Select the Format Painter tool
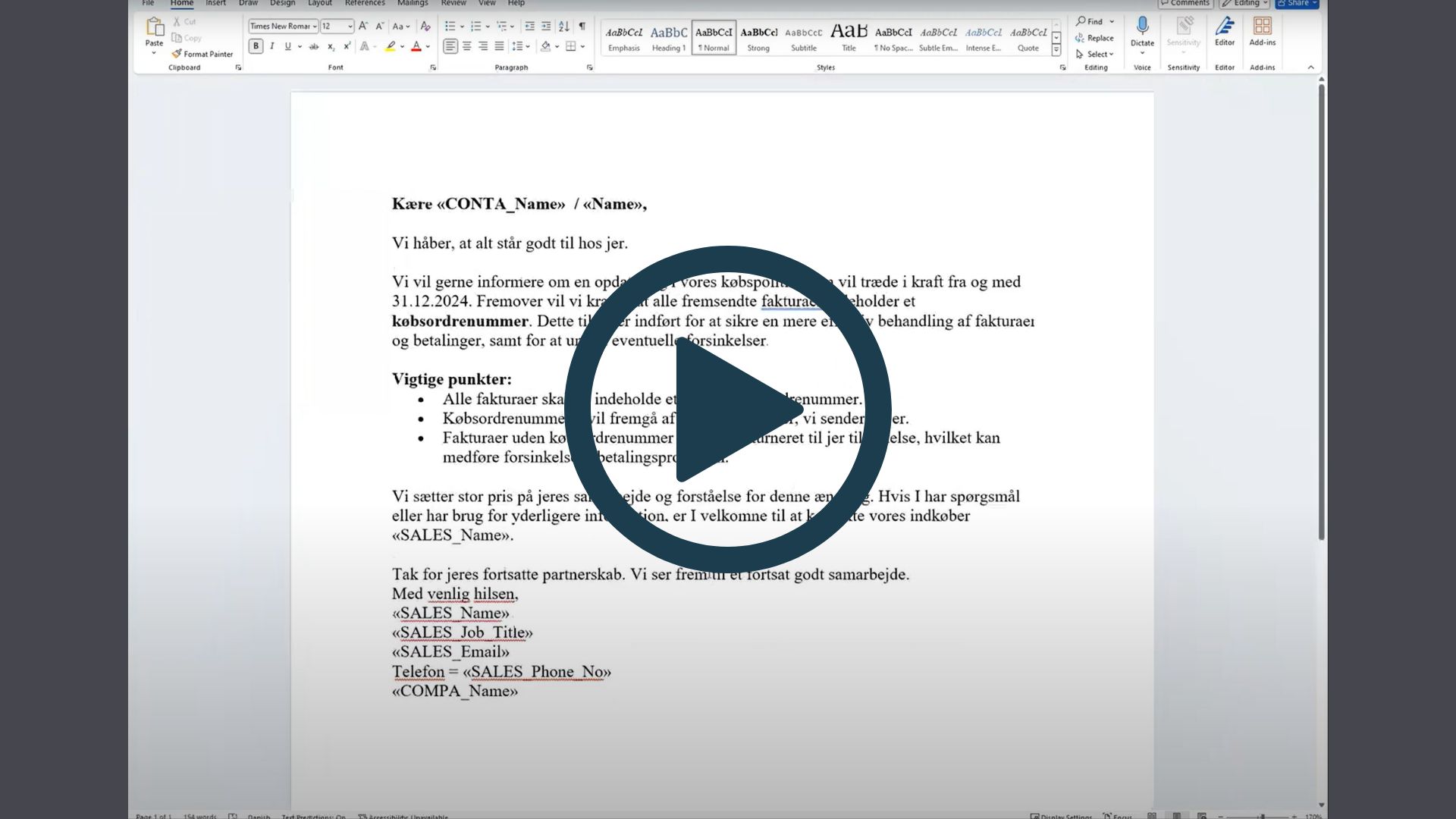The height and width of the screenshot is (819, 1456). pos(202,54)
